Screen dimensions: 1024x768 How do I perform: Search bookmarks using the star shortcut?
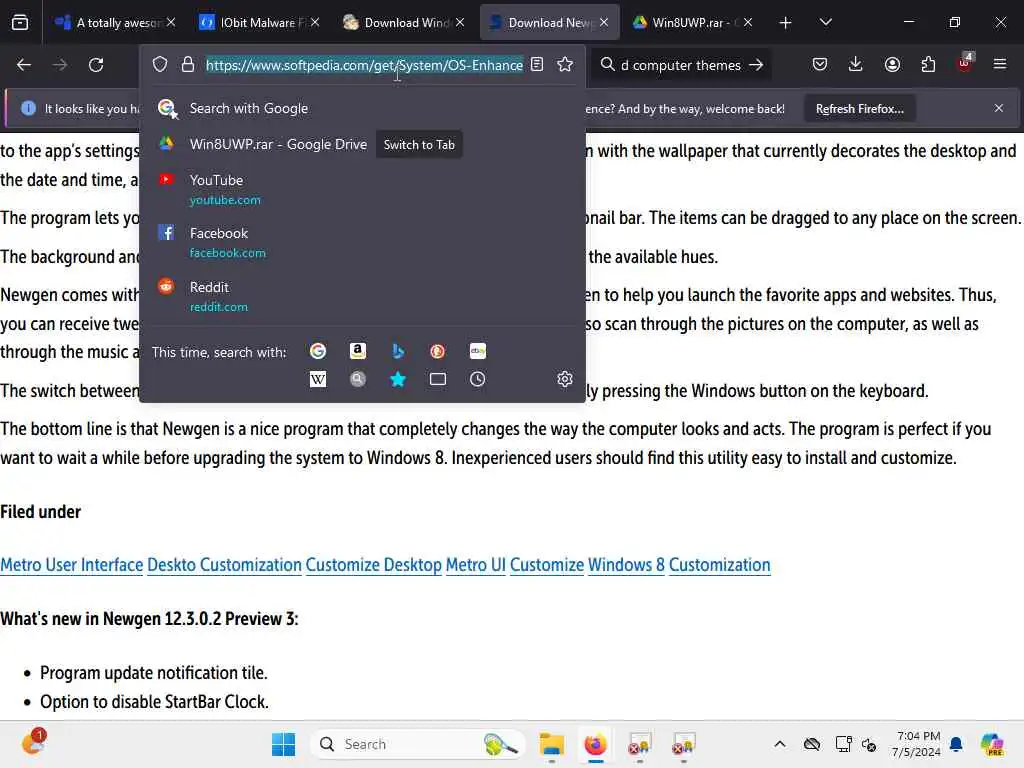pyautogui.click(x=398, y=379)
